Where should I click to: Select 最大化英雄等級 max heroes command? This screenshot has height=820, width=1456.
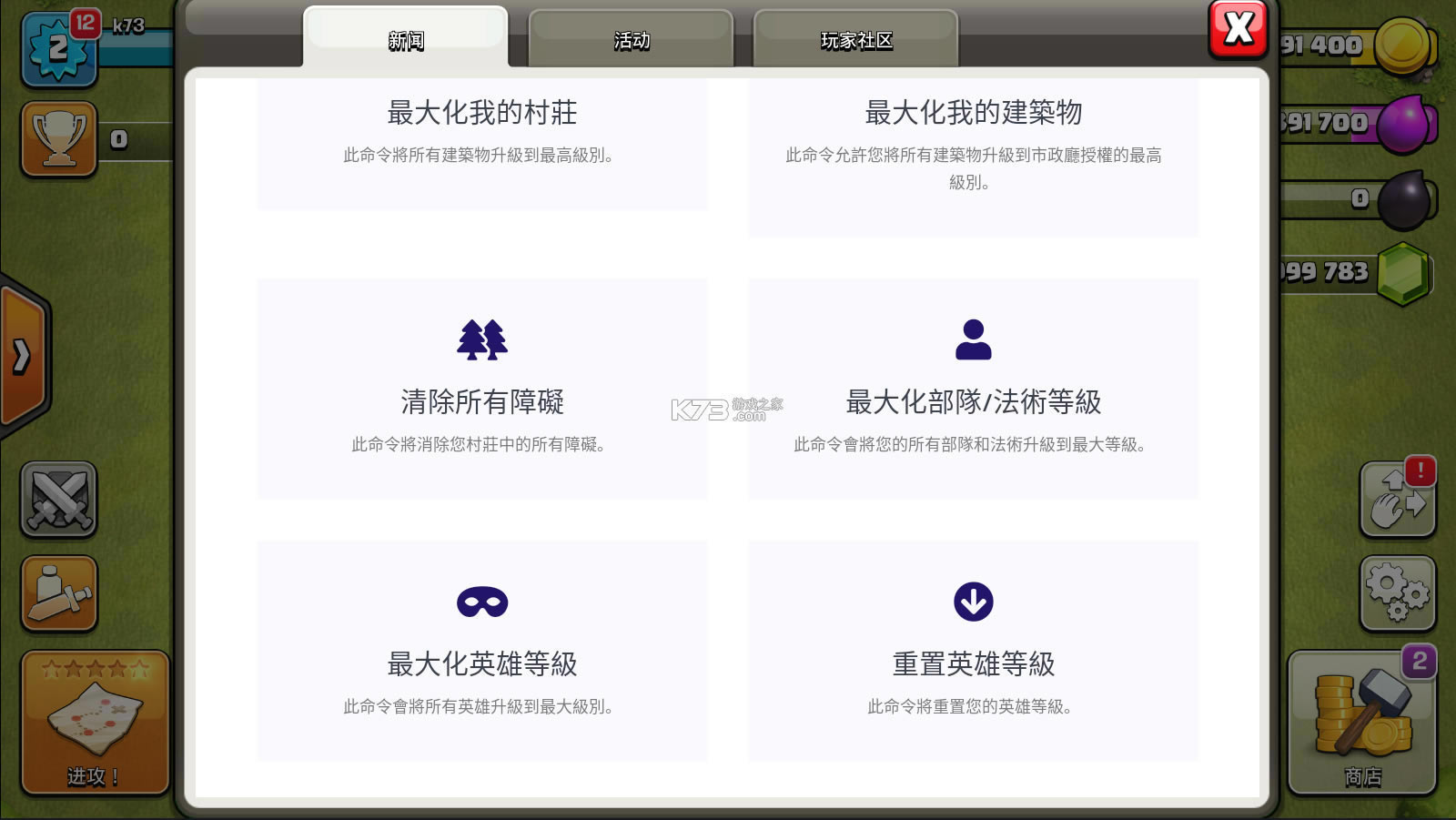click(482, 651)
